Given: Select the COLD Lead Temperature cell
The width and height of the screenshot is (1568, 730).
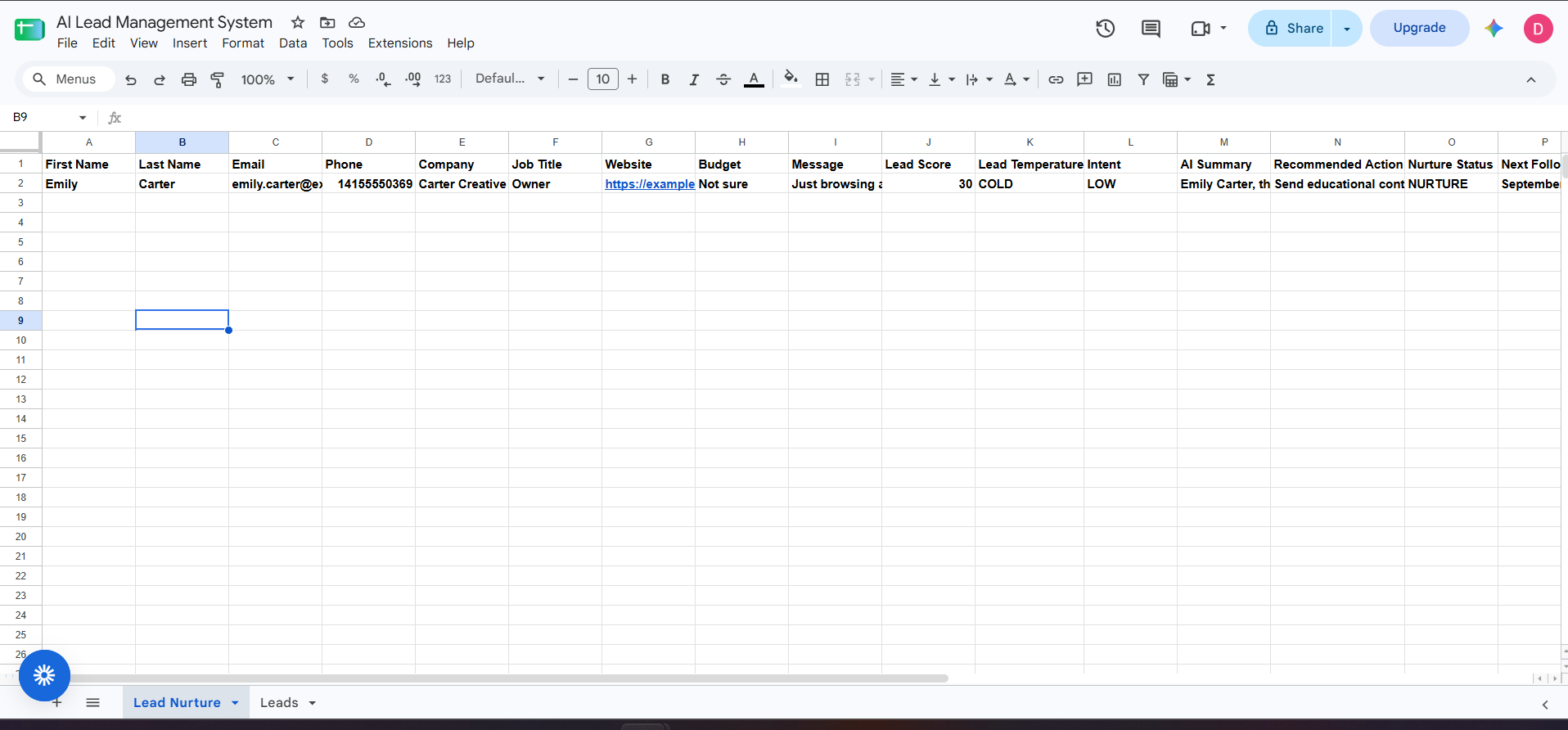Looking at the screenshot, I should [x=1030, y=184].
